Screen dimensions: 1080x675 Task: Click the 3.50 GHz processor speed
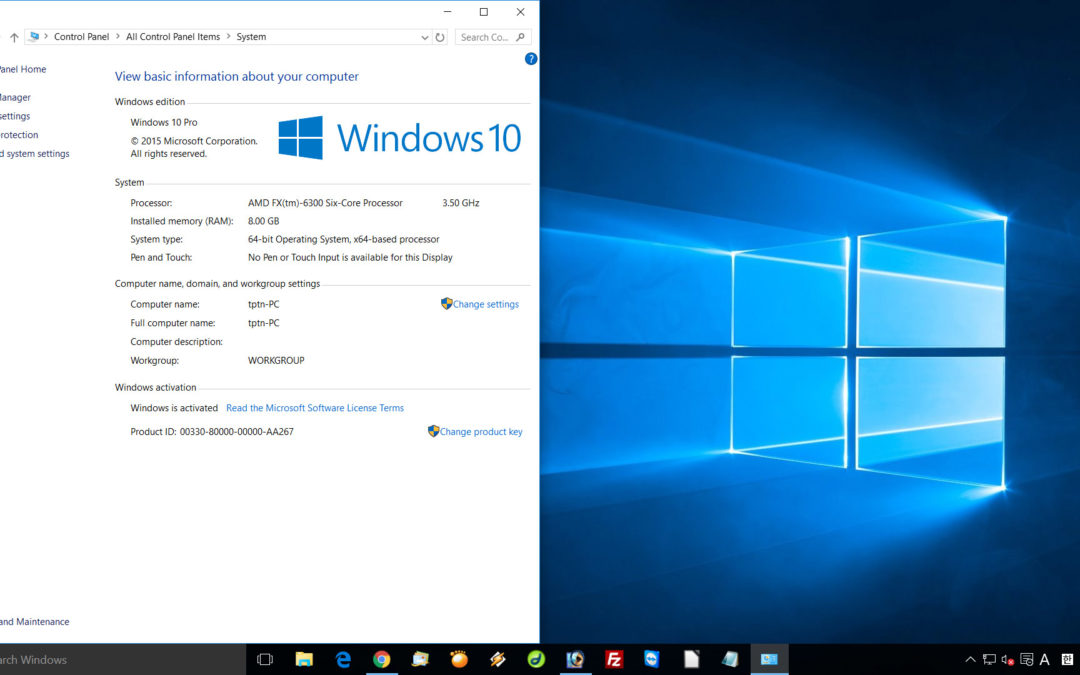click(461, 202)
